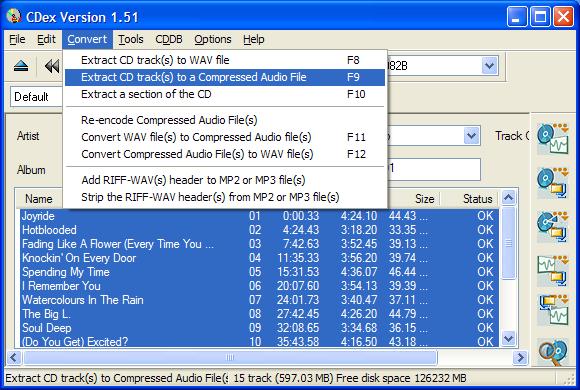Select track Soul Deep
The width and height of the screenshot is (580, 390).
pos(47,328)
